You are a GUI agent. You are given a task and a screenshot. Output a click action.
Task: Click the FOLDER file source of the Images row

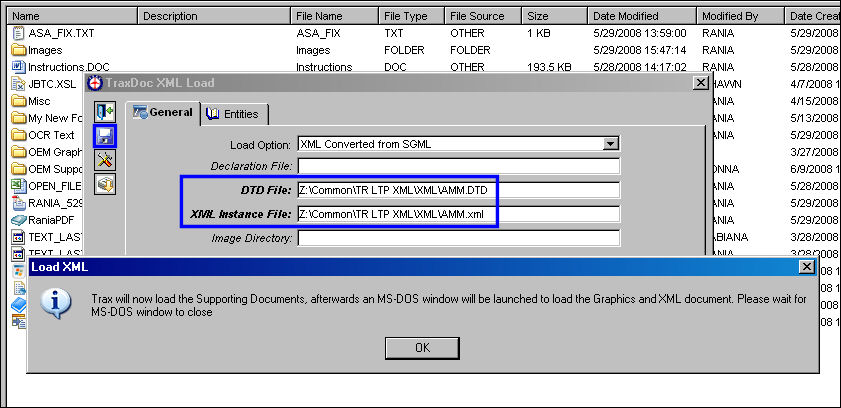(x=470, y=50)
